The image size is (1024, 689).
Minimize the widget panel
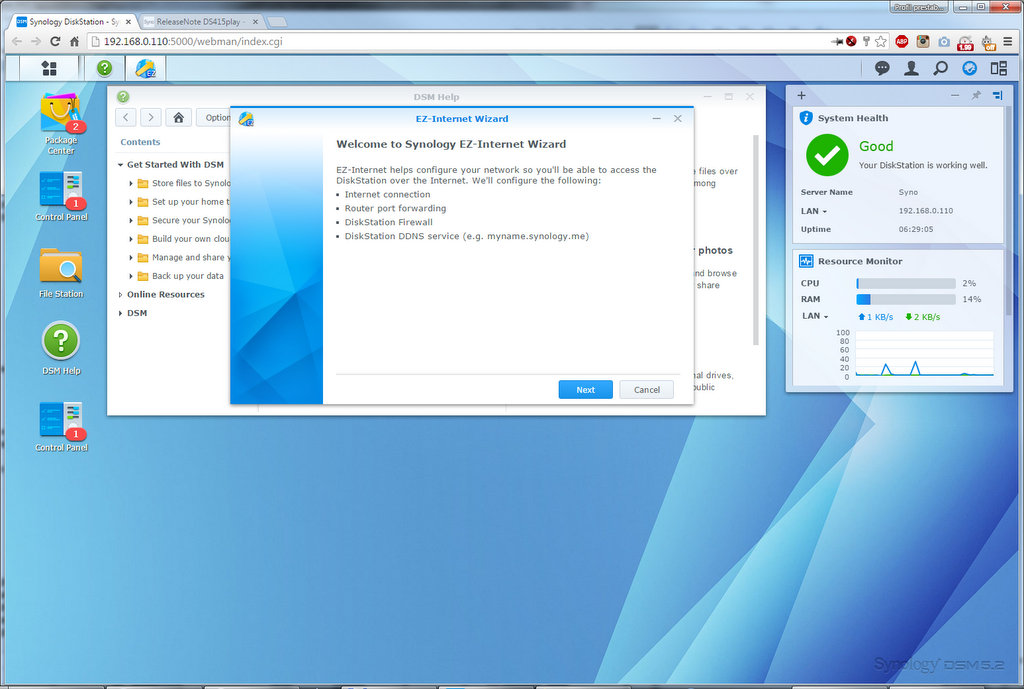coord(955,95)
